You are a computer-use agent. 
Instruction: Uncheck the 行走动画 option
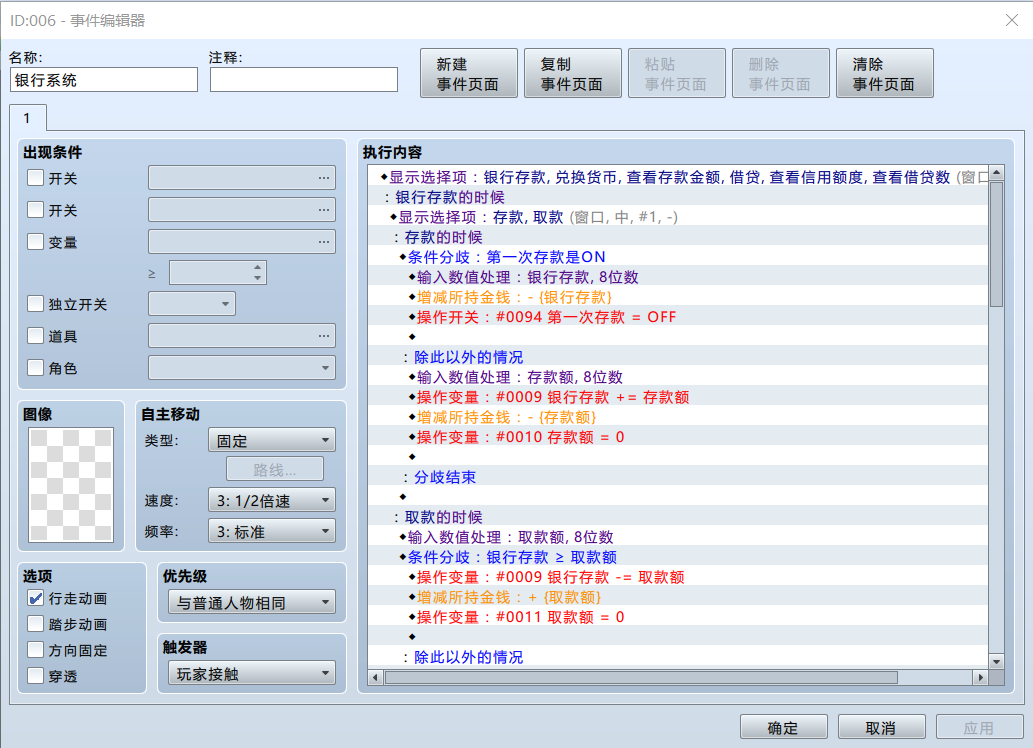point(36,598)
